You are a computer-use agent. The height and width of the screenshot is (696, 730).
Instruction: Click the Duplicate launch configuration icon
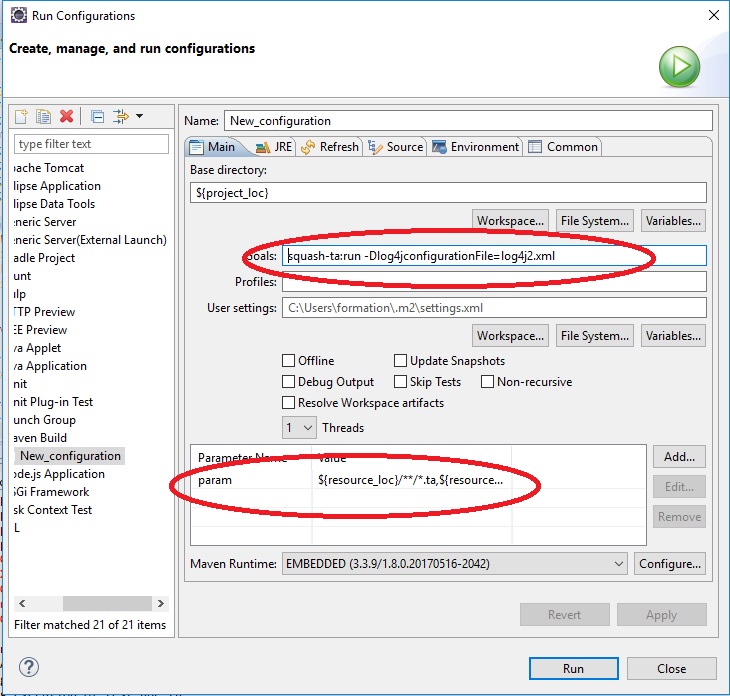coord(44,116)
